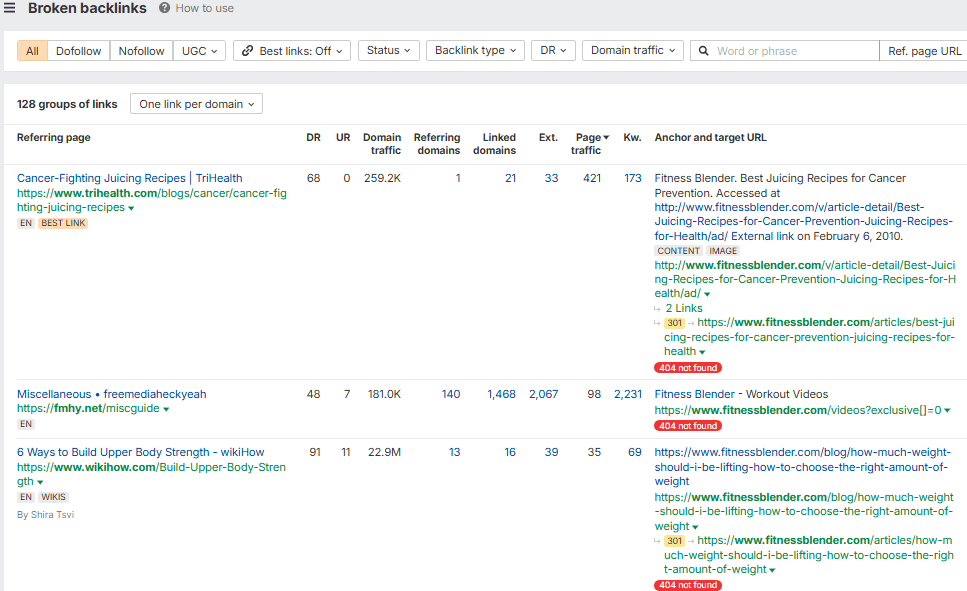Open TriHealth linked domains count 21
Viewport: 967px width, 591px height.
(x=510, y=178)
